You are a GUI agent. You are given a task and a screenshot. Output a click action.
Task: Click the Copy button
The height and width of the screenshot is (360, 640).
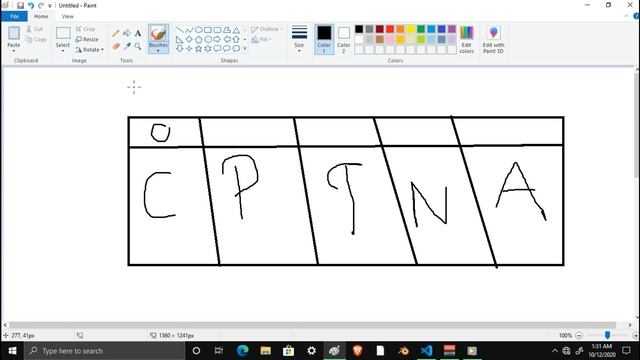36,40
